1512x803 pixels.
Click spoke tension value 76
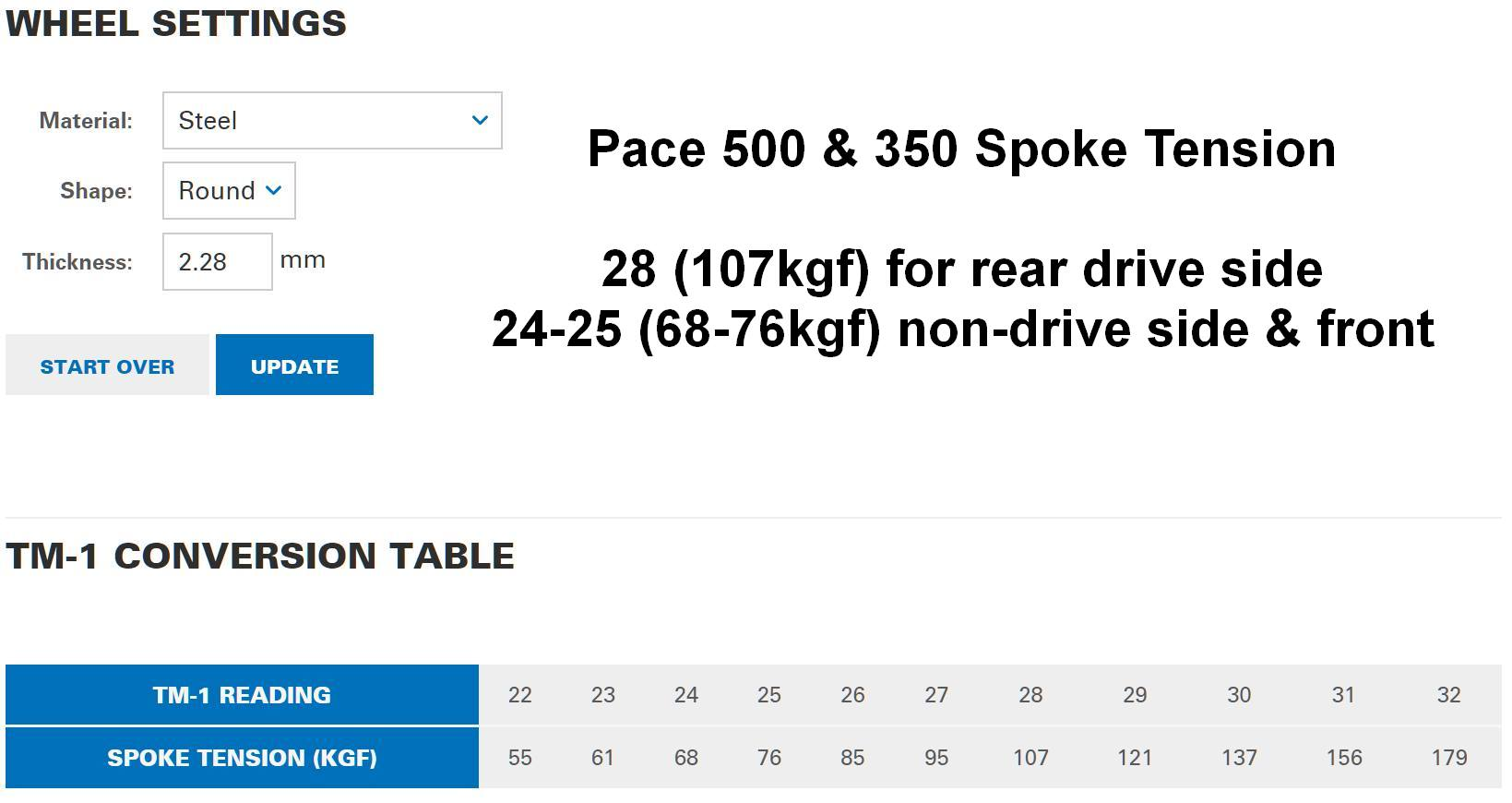tap(769, 758)
